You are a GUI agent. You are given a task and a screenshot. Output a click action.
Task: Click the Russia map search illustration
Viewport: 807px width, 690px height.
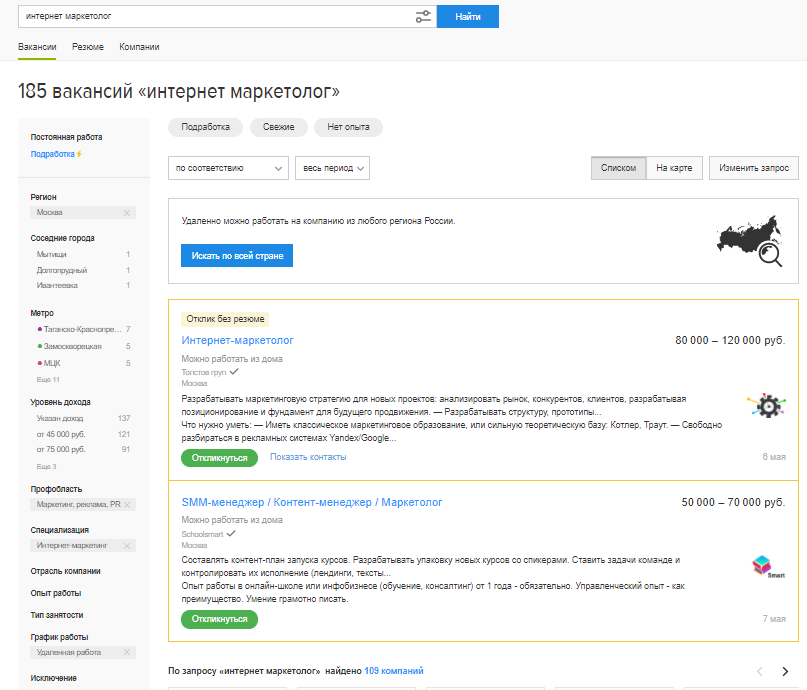pyautogui.click(x=750, y=241)
